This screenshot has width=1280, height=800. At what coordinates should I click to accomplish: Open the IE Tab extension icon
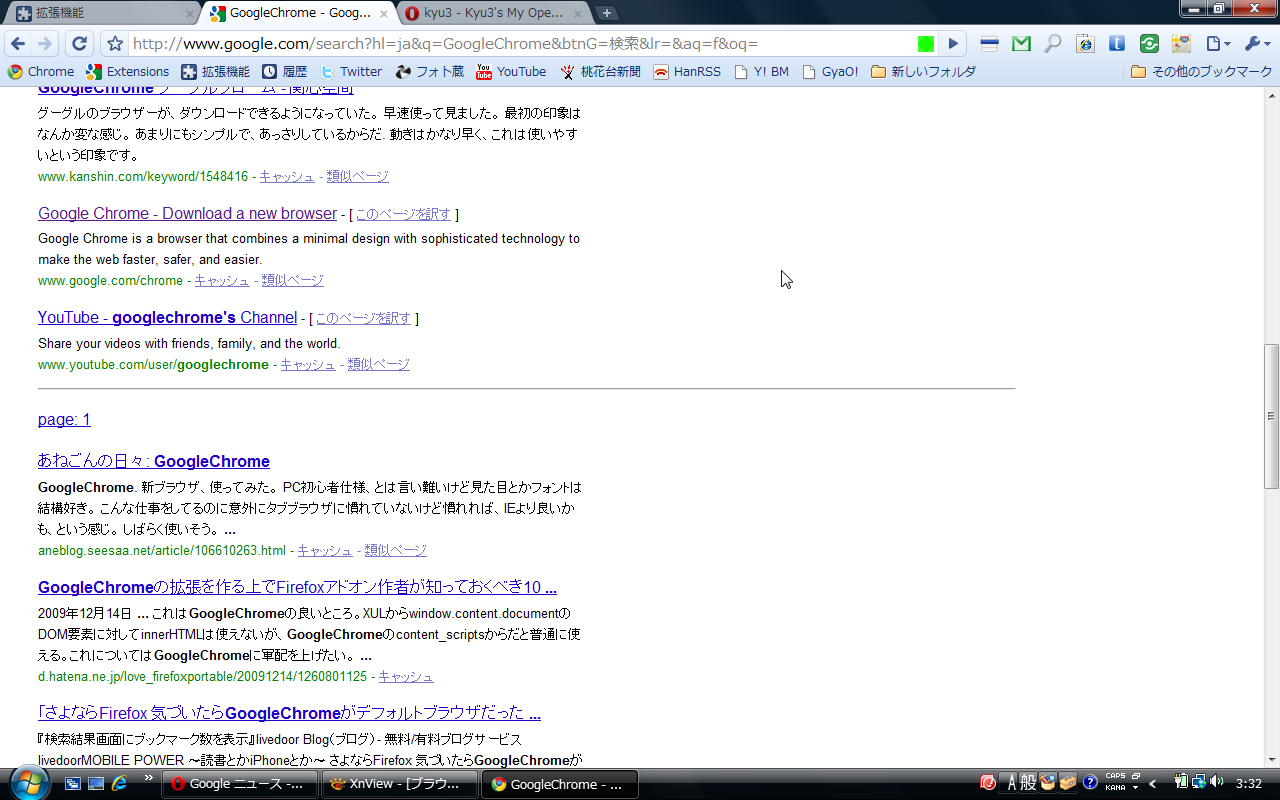1085,44
